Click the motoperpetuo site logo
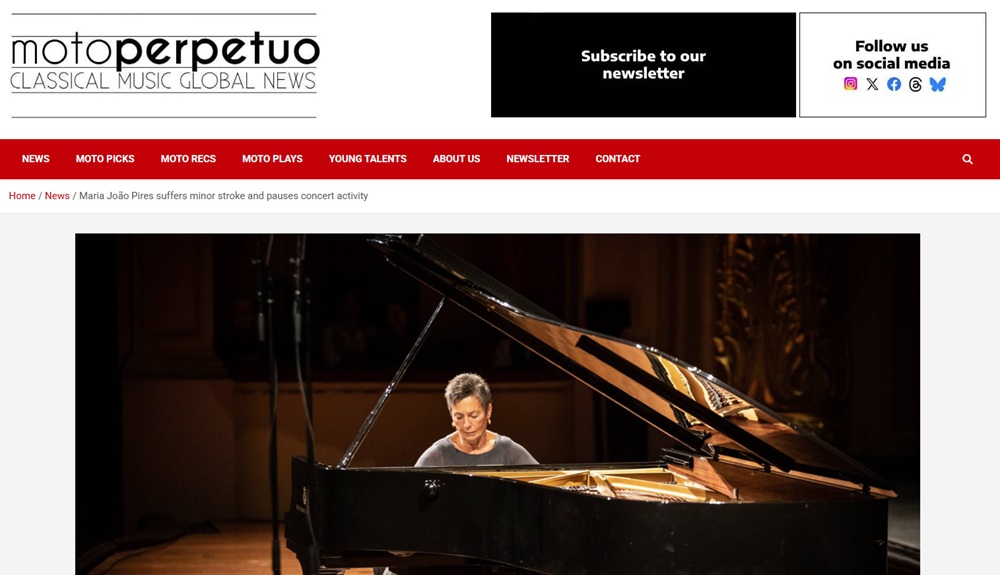1000x575 pixels. coord(164,66)
